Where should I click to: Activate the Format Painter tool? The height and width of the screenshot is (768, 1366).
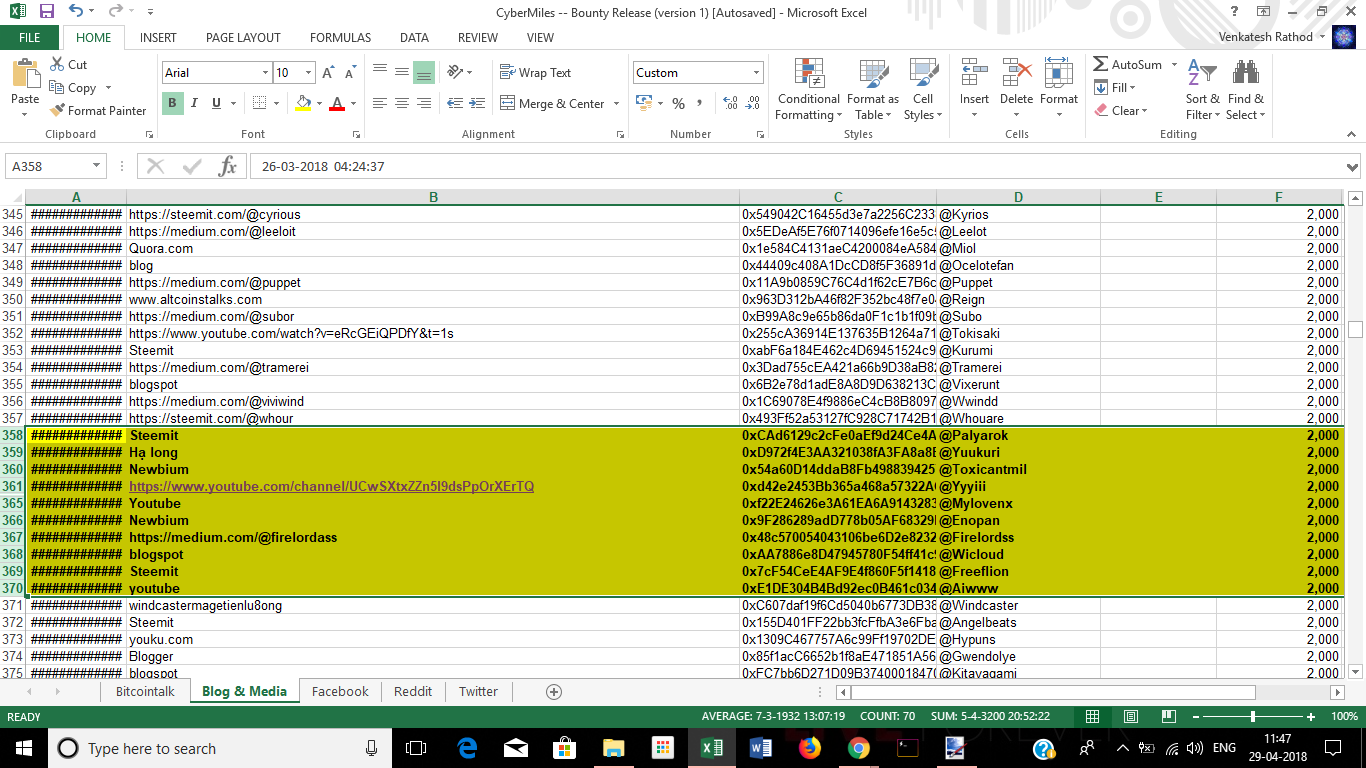point(98,110)
